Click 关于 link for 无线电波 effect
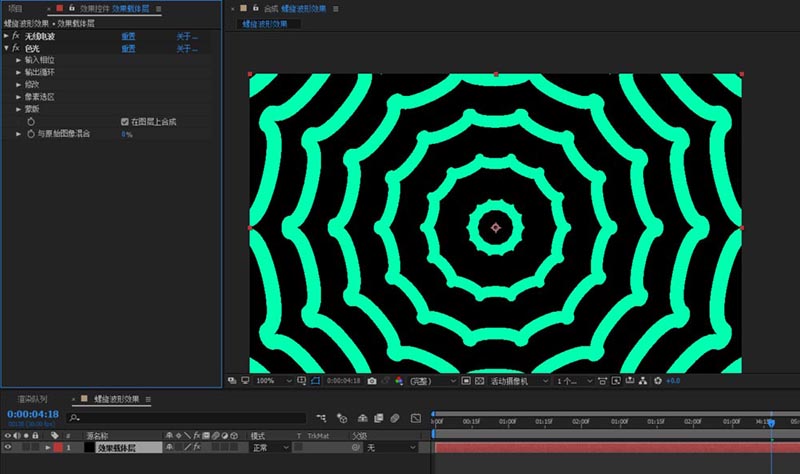 point(186,36)
